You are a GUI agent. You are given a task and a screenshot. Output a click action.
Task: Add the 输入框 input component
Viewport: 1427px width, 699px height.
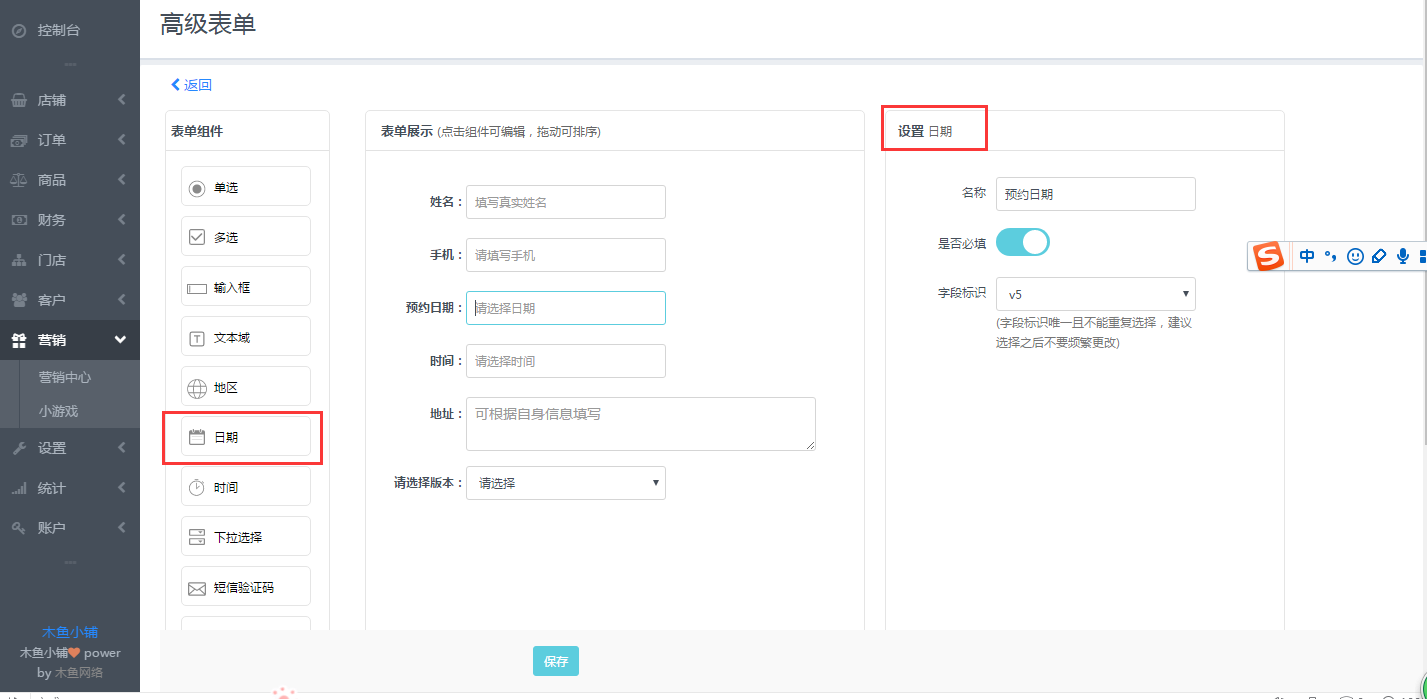click(245, 287)
